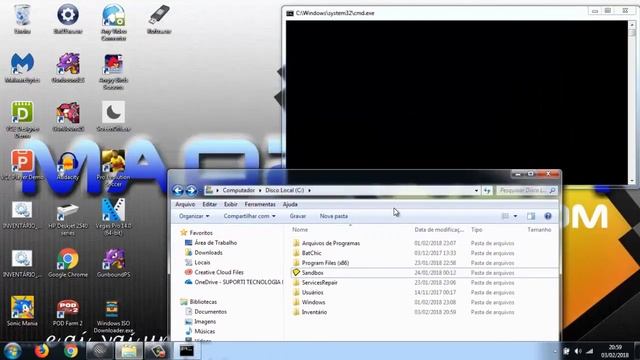The width and height of the screenshot is (640, 360).
Task: Sort by Data de modificação column
Action: (439, 230)
